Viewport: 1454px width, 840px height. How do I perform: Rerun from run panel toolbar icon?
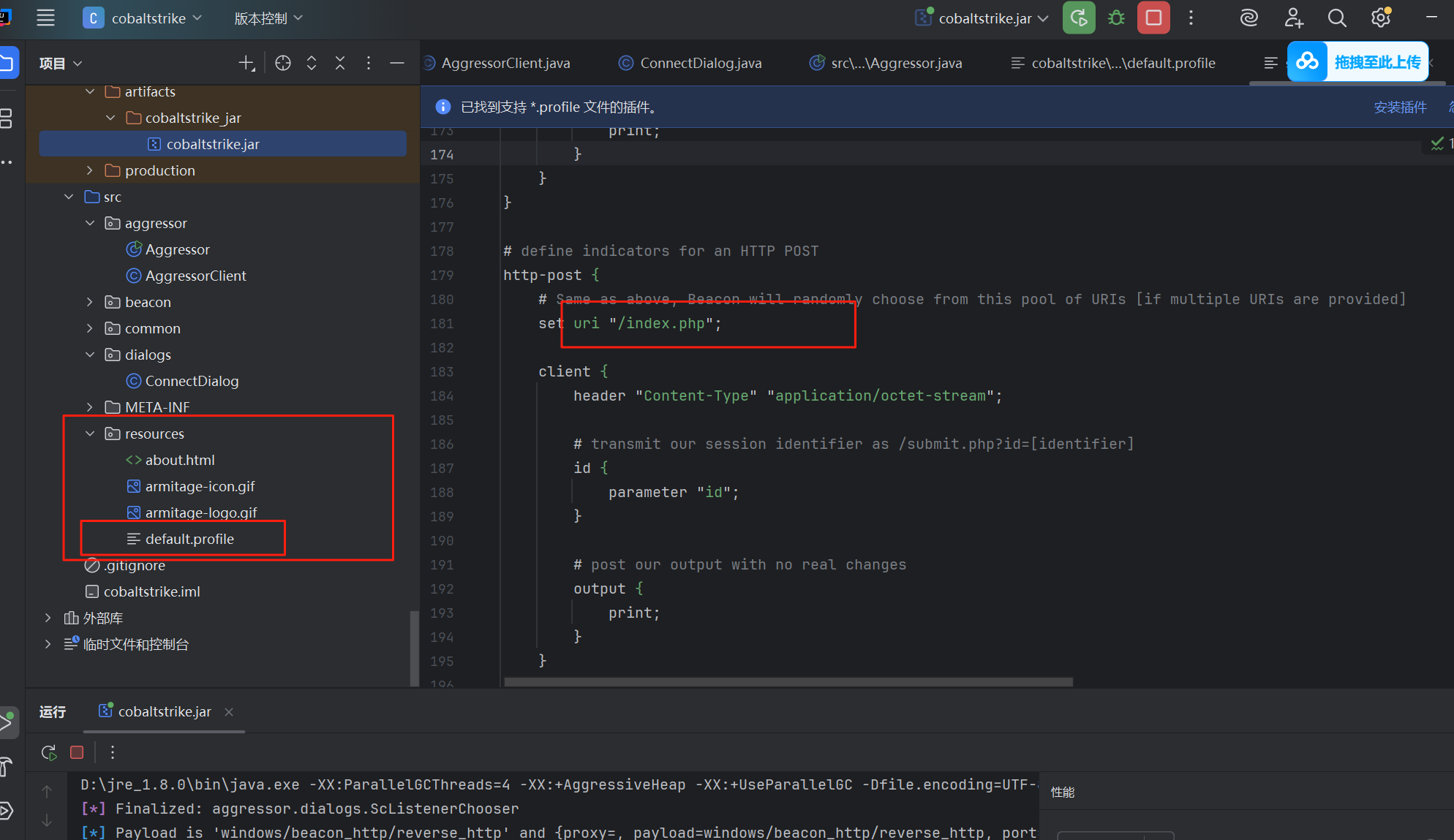pos(49,752)
